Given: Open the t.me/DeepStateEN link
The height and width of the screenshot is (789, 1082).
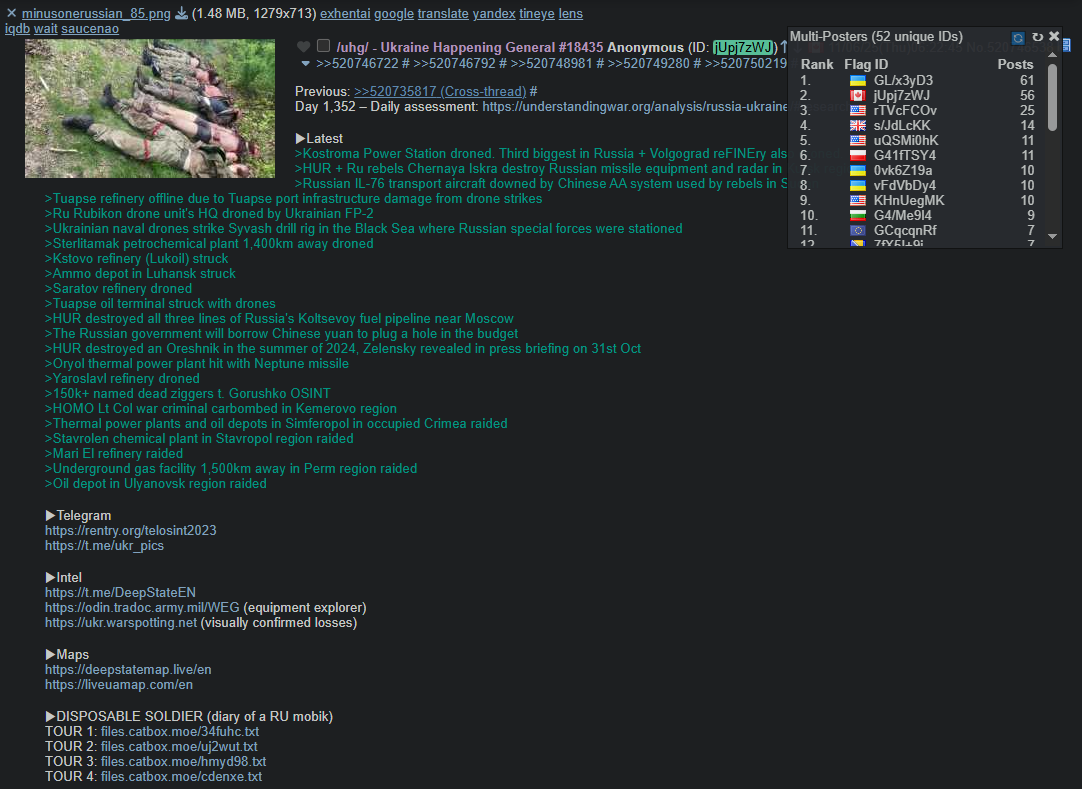Looking at the screenshot, I should click(120, 592).
